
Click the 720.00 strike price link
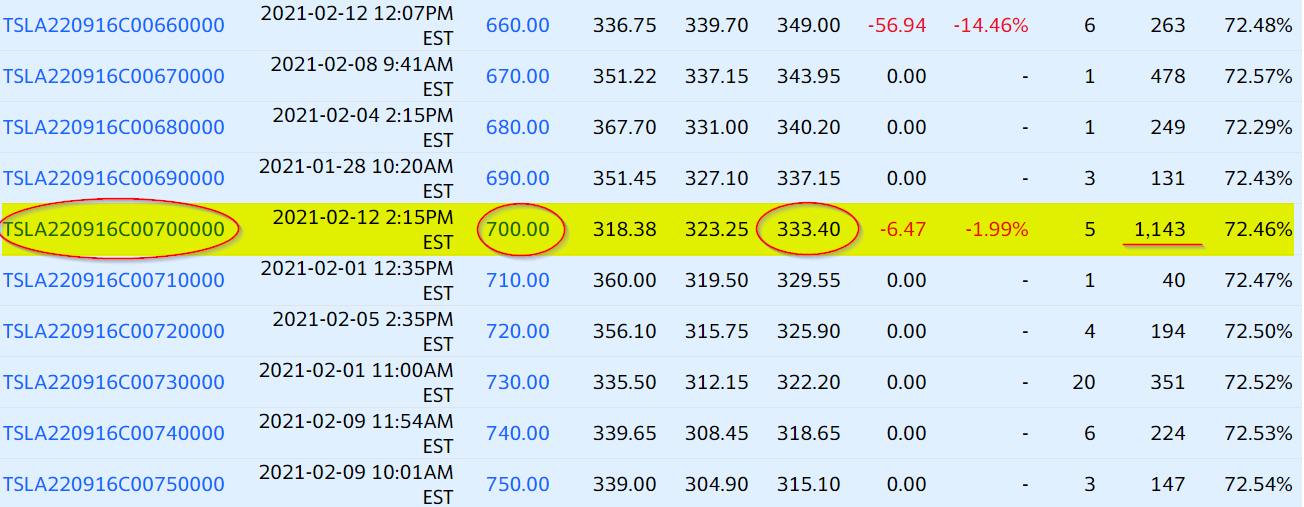[518, 331]
